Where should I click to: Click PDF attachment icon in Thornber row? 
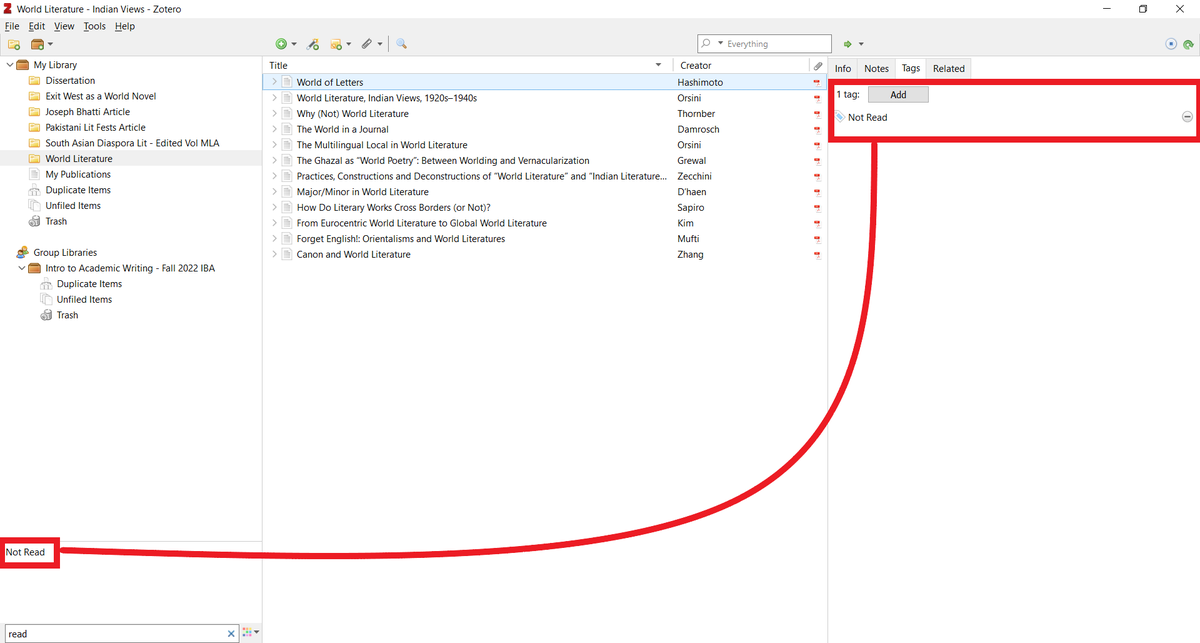(x=817, y=114)
